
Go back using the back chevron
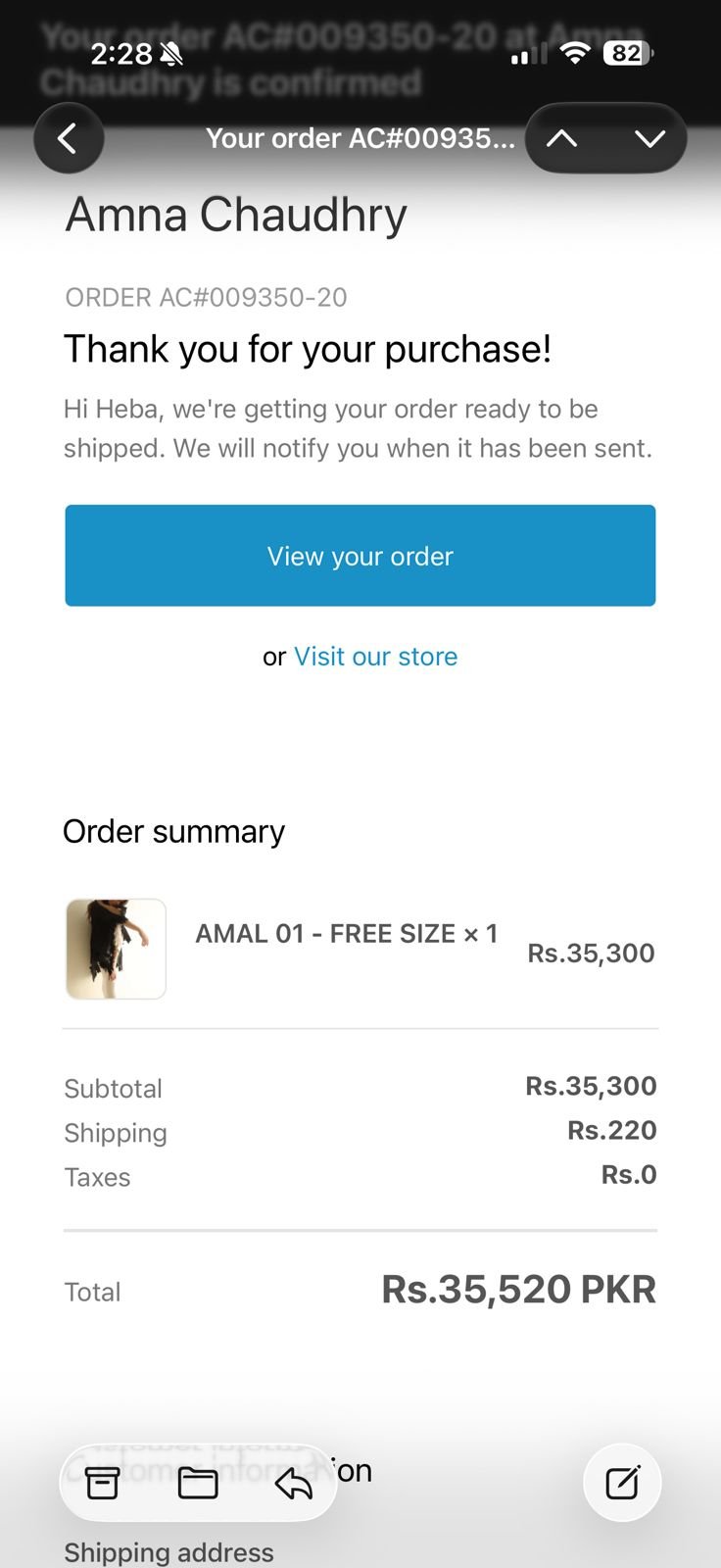click(68, 138)
